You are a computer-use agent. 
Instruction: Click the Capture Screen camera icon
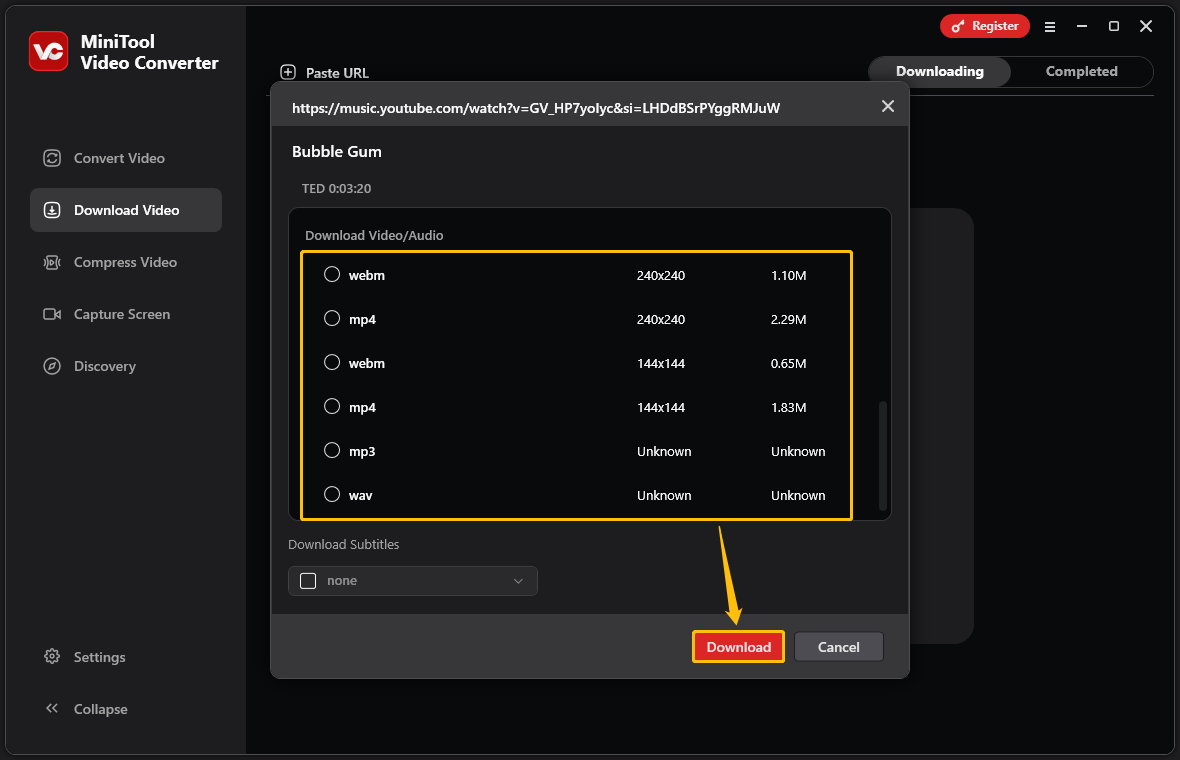tap(52, 314)
